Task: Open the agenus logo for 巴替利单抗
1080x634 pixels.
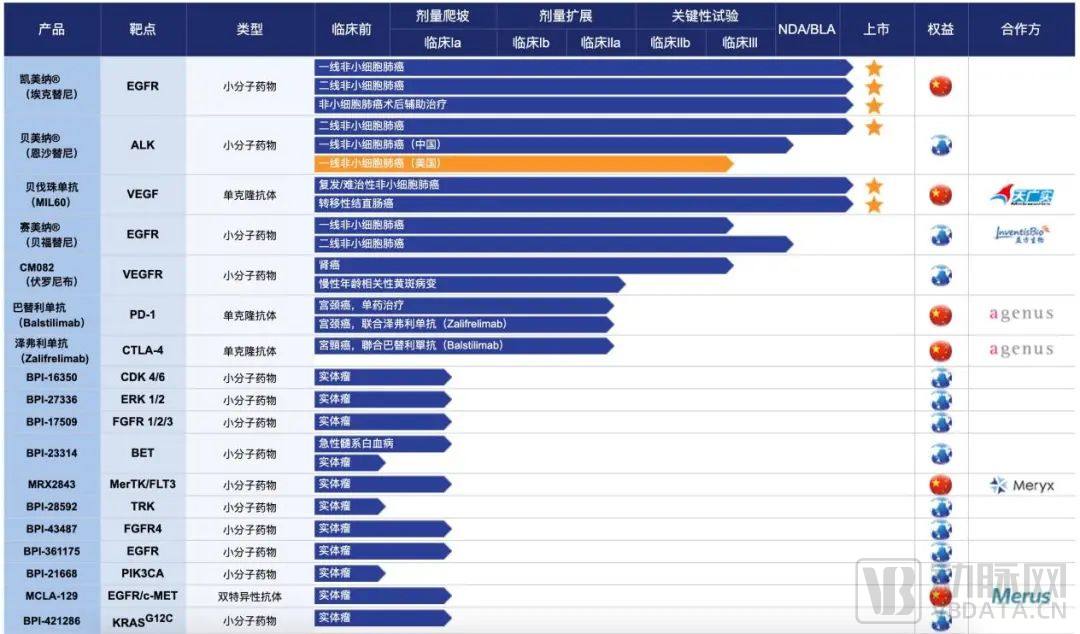Action: click(1022, 314)
